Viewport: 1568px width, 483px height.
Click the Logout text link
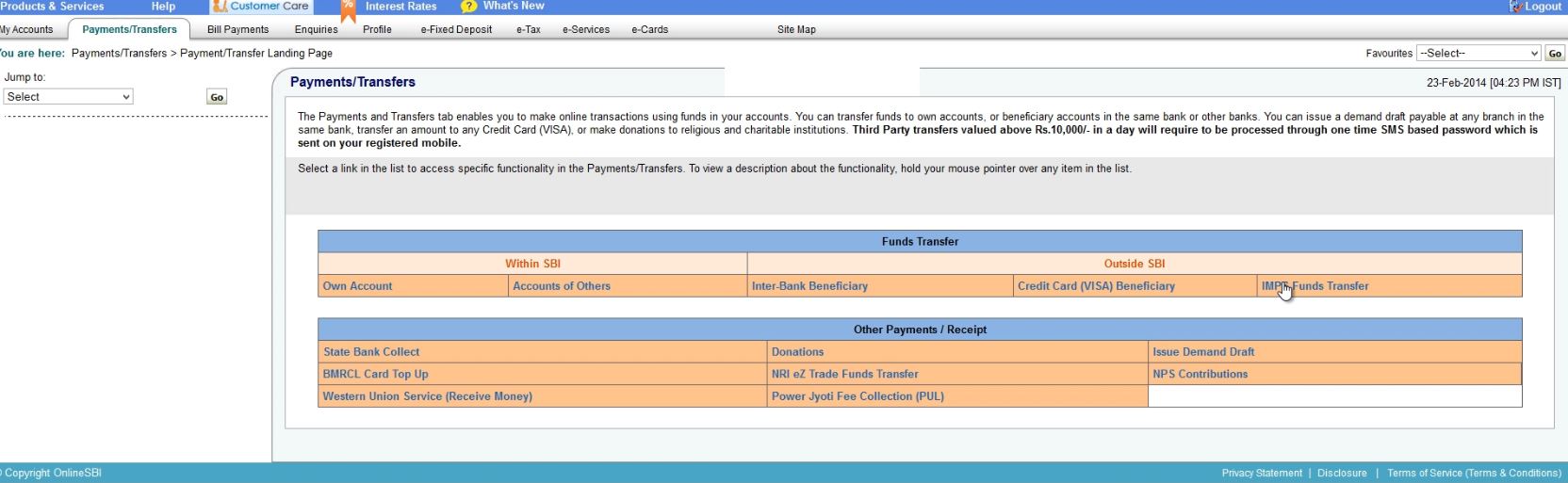[x=1543, y=7]
